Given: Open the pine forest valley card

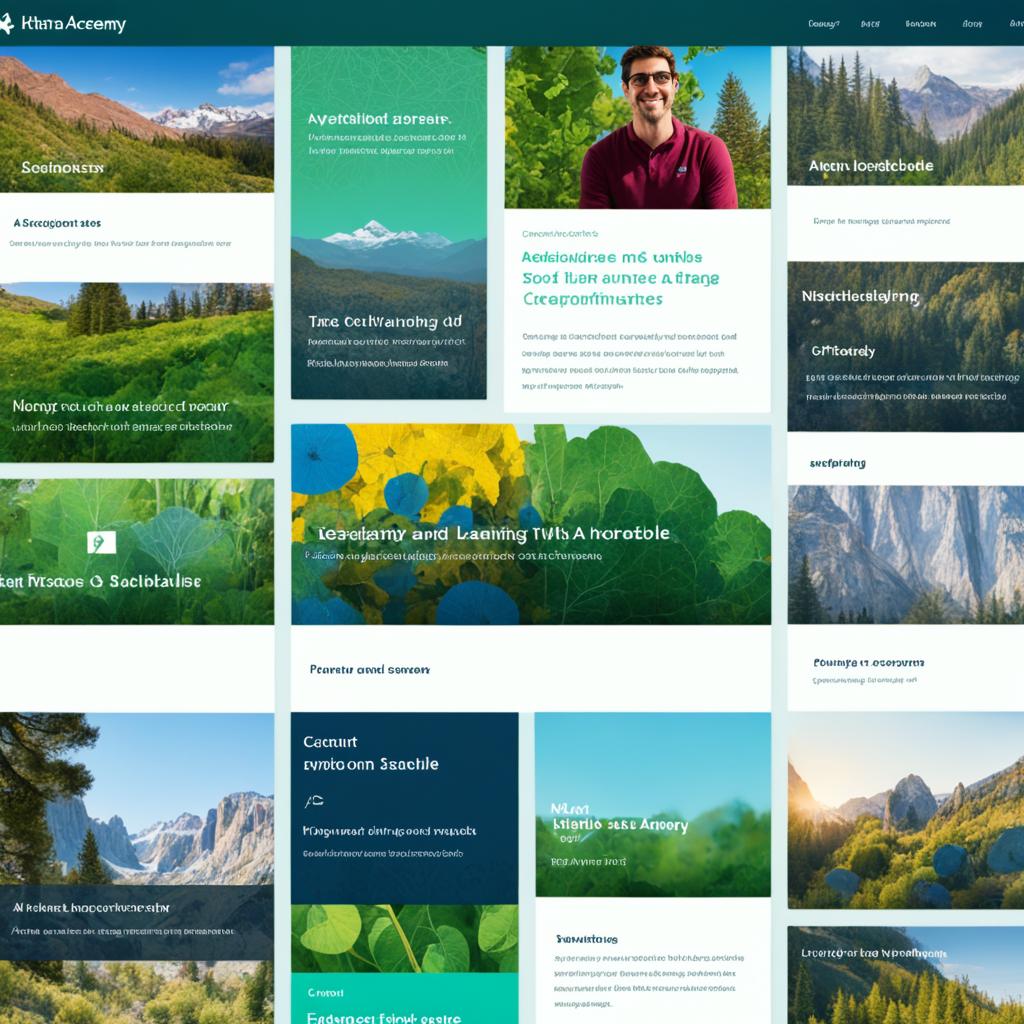Looking at the screenshot, I should coord(906,116).
